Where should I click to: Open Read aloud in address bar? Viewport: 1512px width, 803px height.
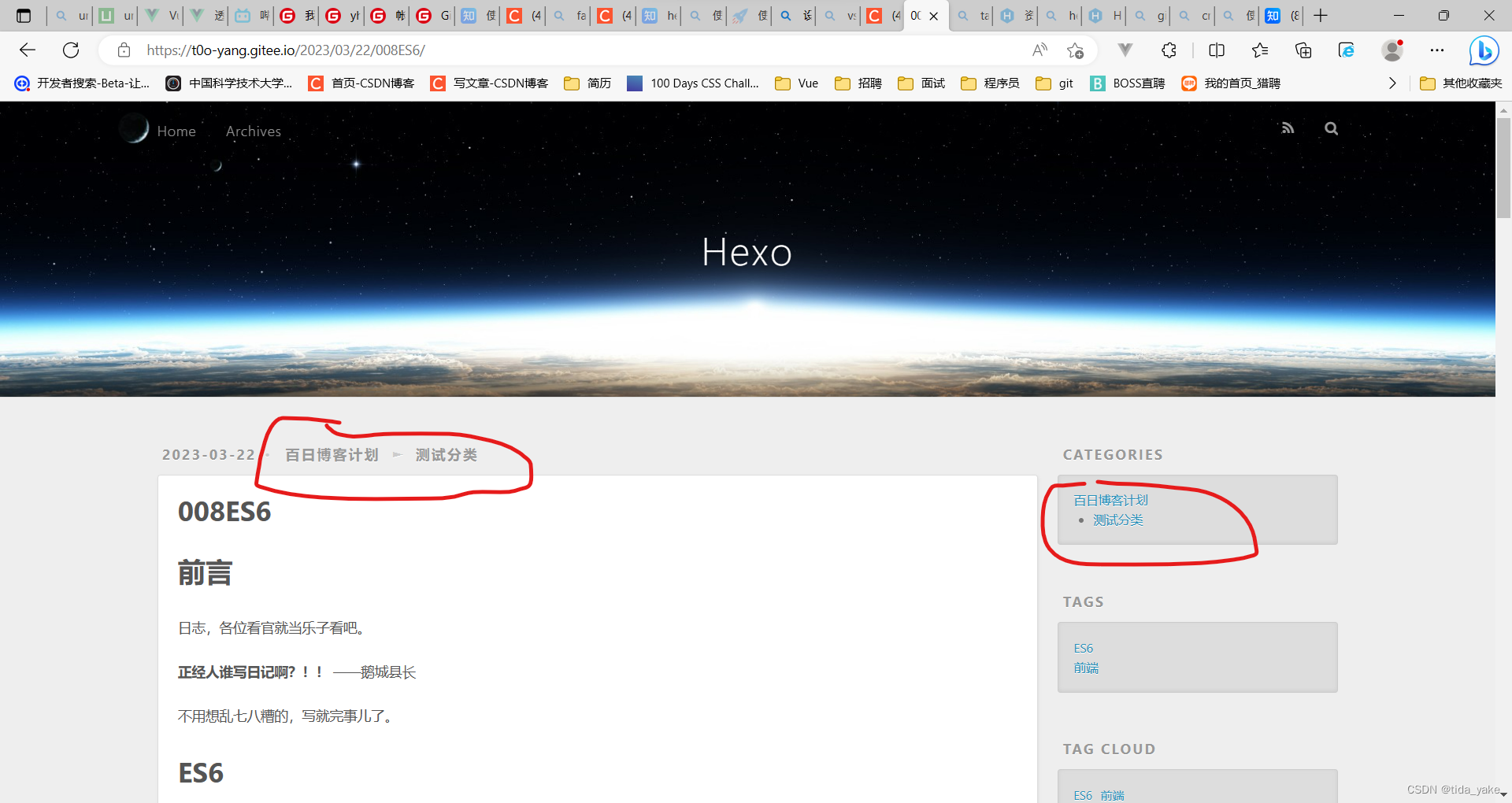pyautogui.click(x=1039, y=50)
